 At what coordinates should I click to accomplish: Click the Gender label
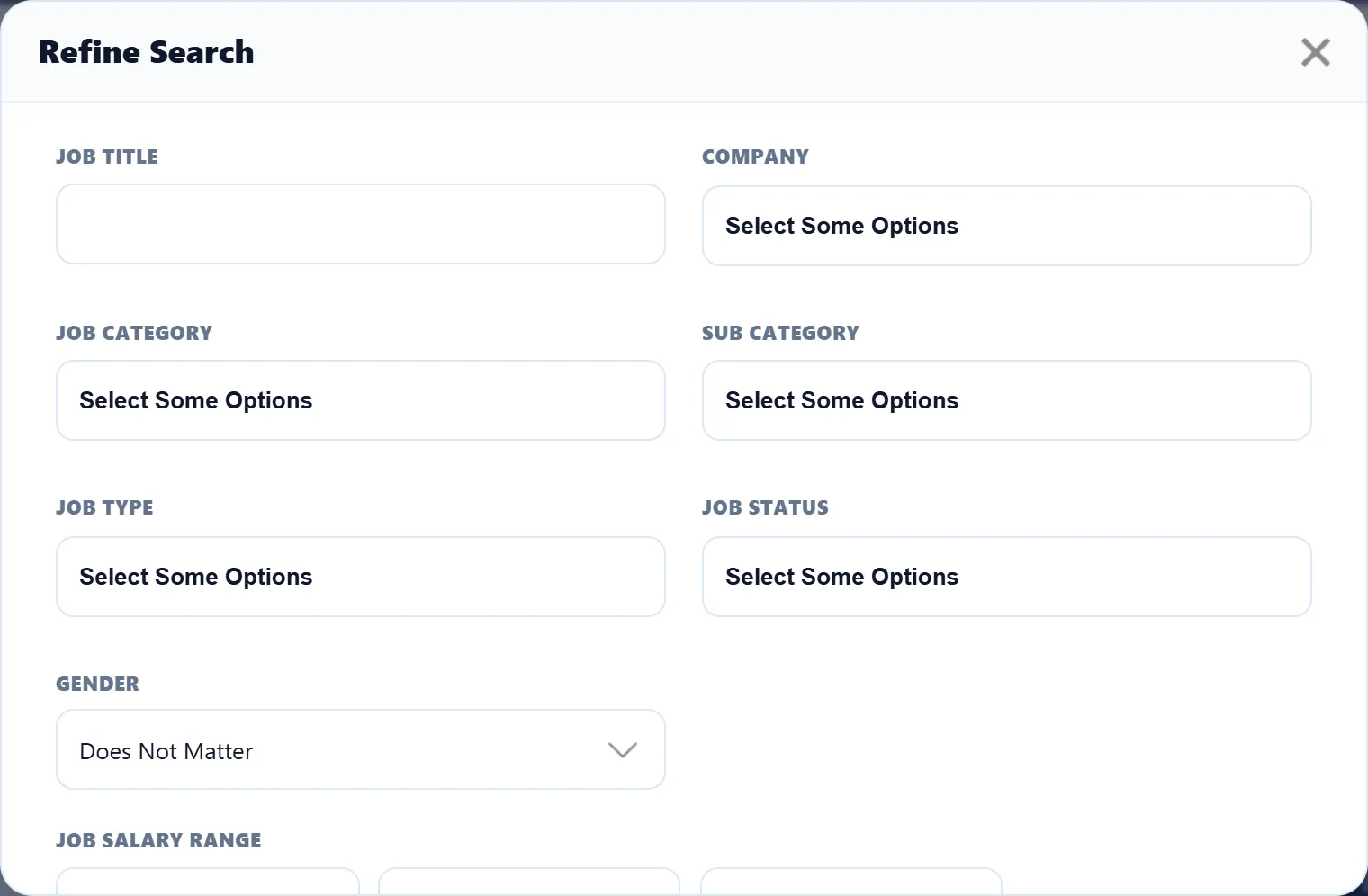point(97,684)
